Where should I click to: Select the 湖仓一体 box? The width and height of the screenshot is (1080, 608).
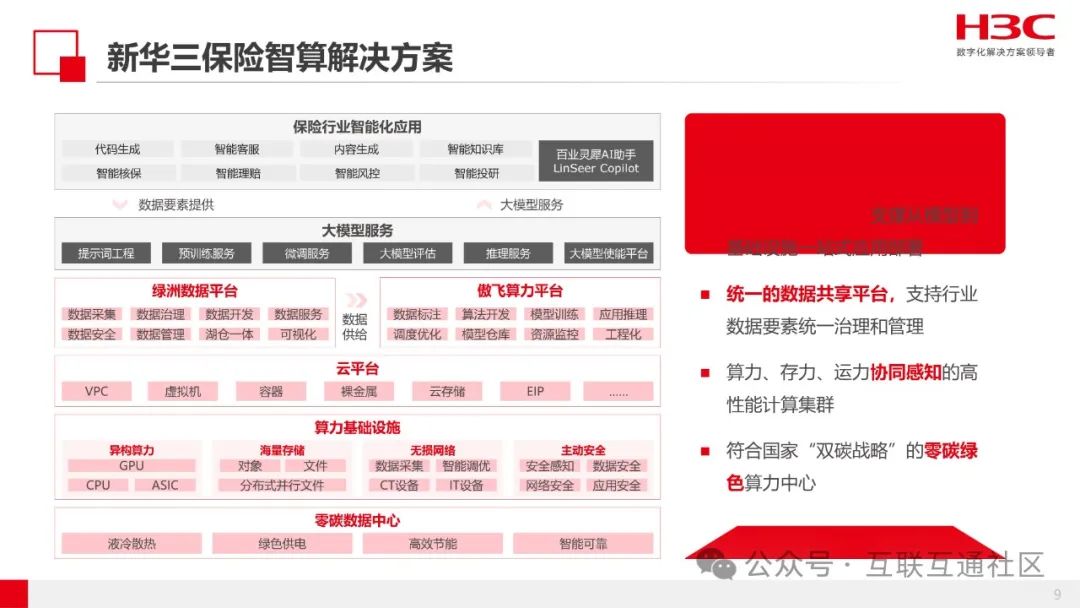(x=229, y=334)
